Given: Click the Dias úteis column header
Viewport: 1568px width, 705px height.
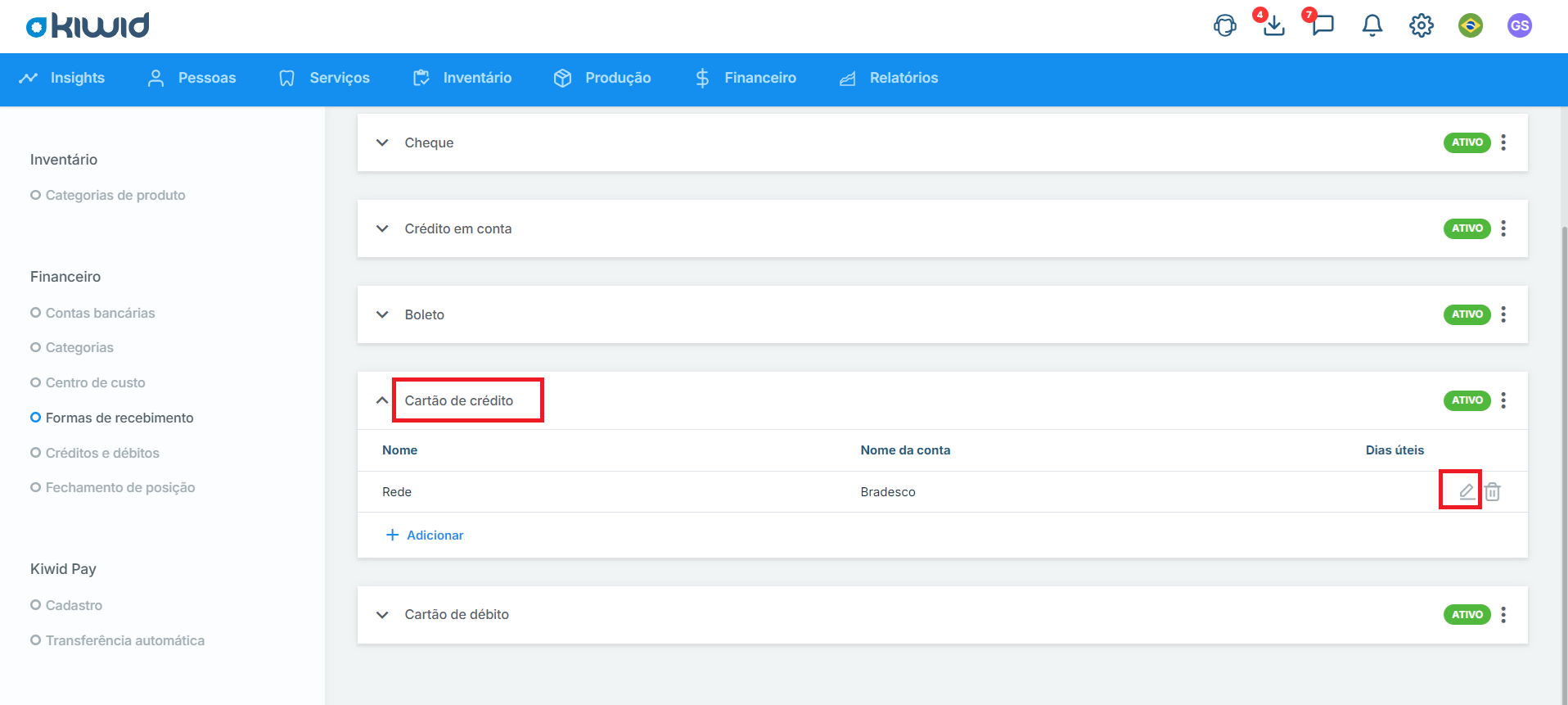Looking at the screenshot, I should (x=1395, y=450).
